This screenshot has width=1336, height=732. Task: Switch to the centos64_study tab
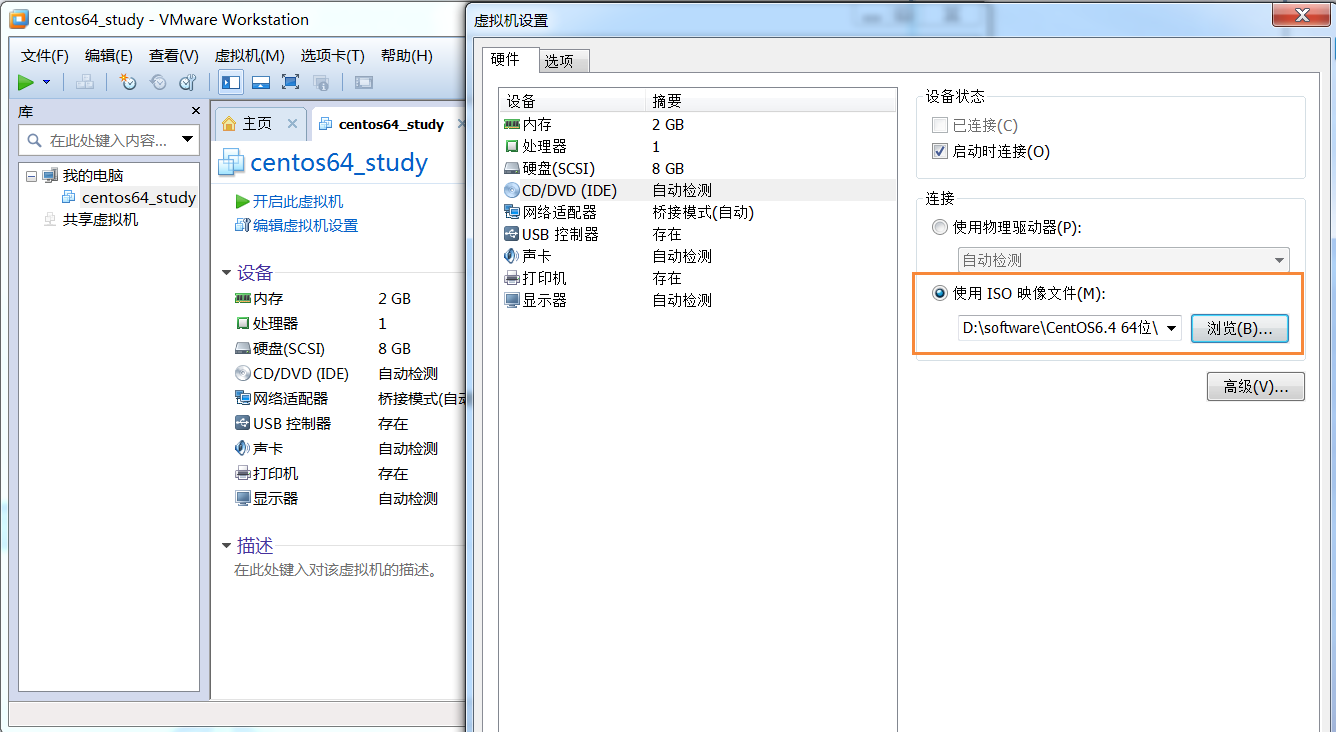point(391,124)
